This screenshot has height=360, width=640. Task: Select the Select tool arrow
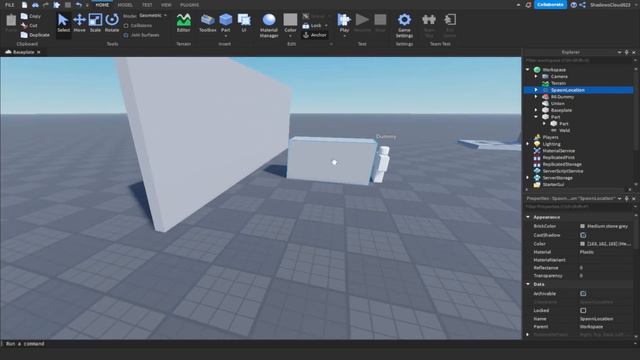click(x=63, y=22)
